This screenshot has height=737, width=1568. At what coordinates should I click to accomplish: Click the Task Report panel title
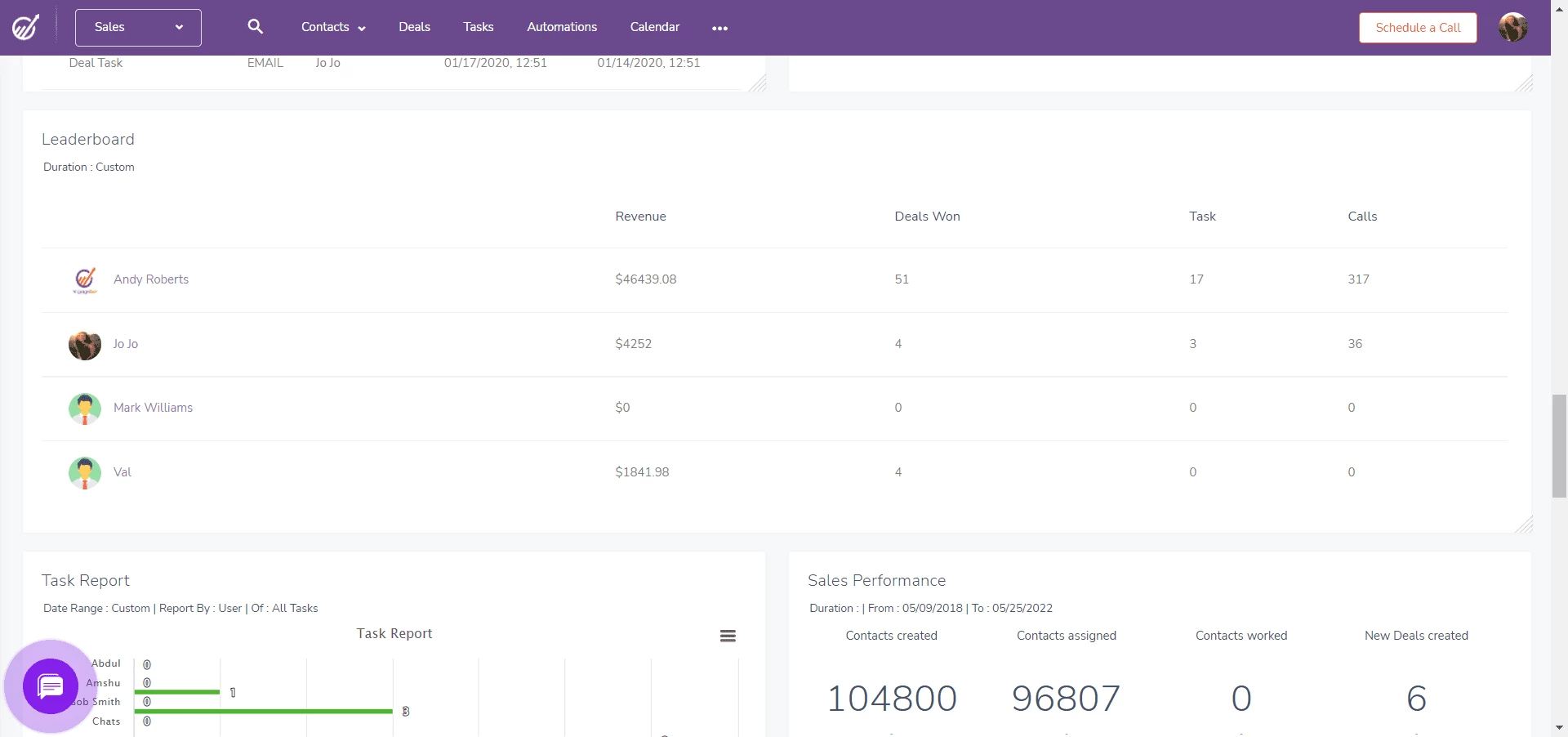[86, 581]
